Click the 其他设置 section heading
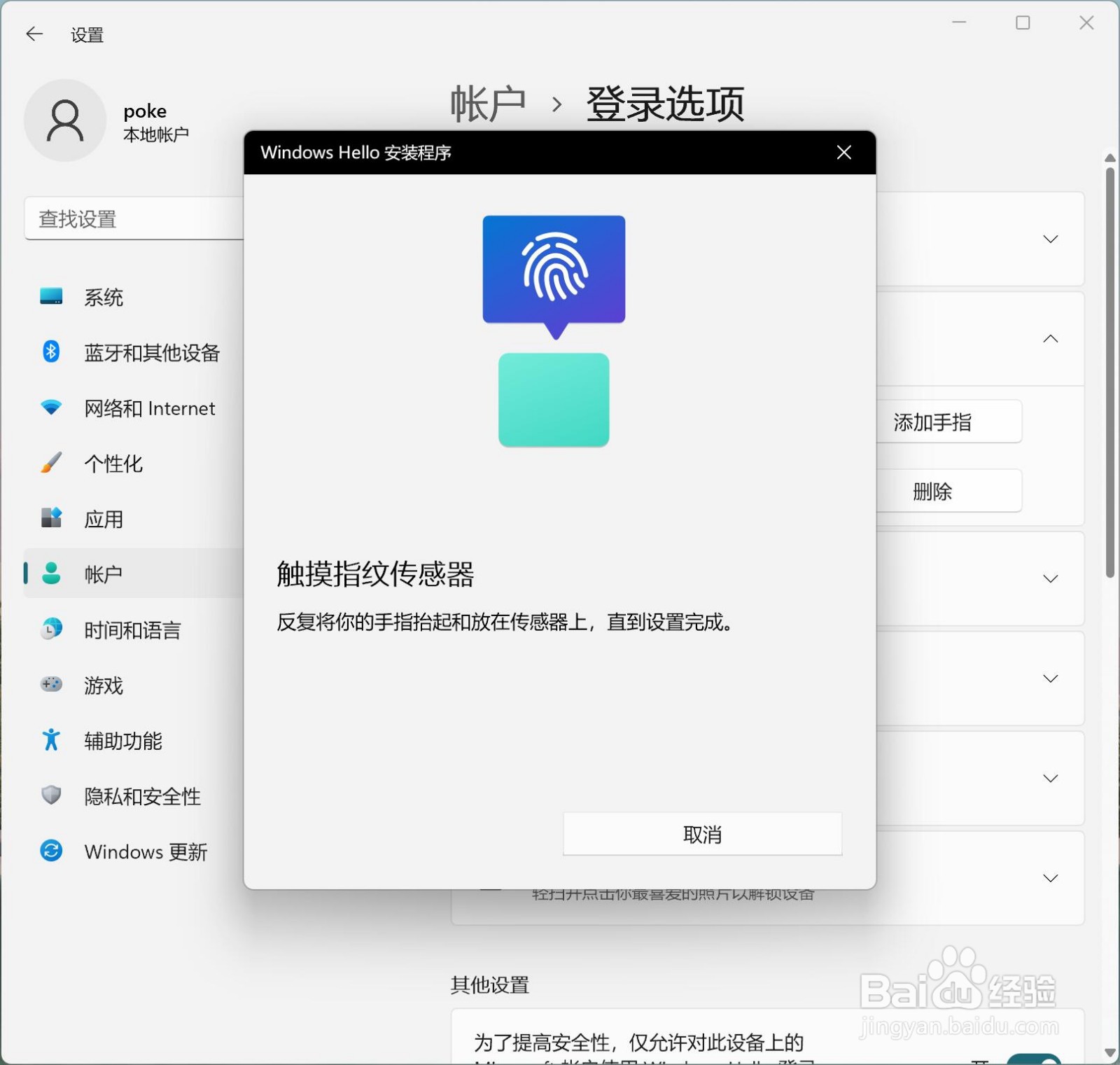Image resolution: width=1120 pixels, height=1065 pixels. click(490, 985)
